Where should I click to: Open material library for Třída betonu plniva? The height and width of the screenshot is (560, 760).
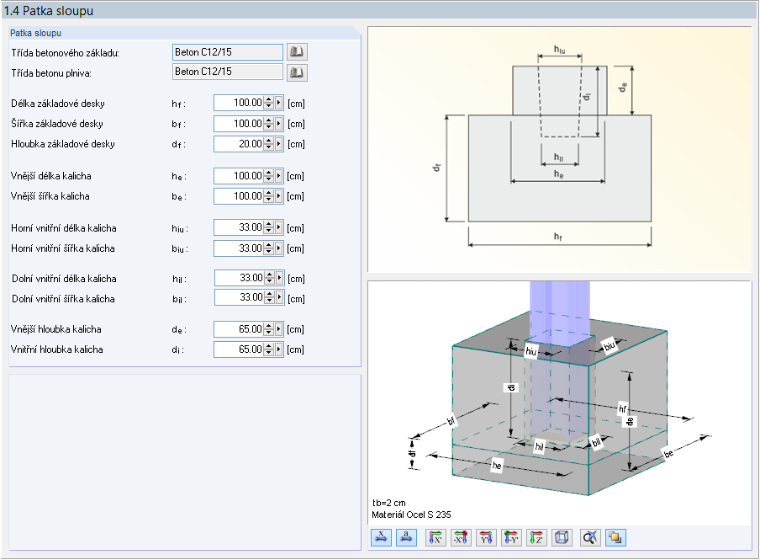pyautogui.click(x=297, y=72)
